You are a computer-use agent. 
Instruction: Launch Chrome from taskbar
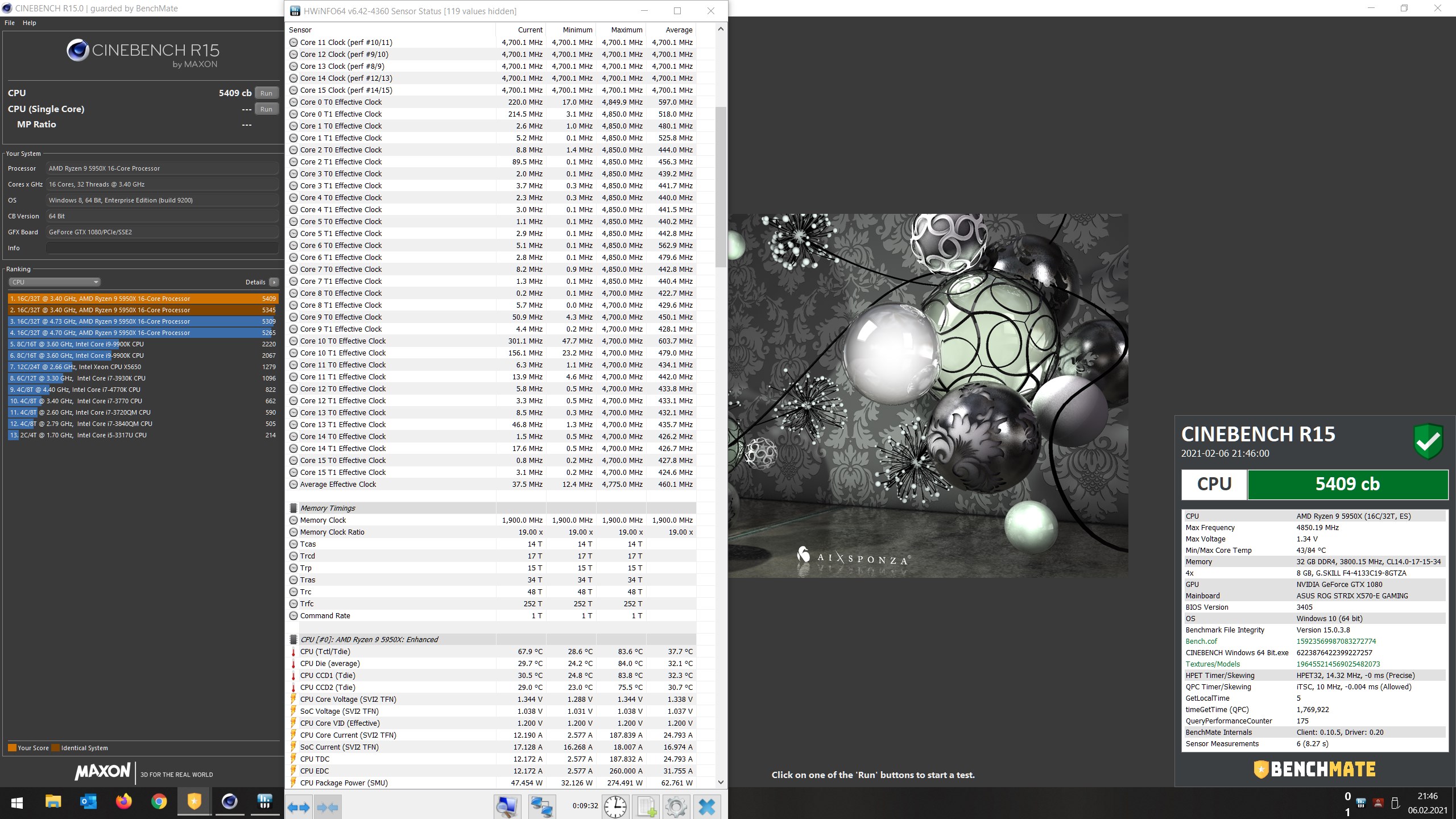159,802
